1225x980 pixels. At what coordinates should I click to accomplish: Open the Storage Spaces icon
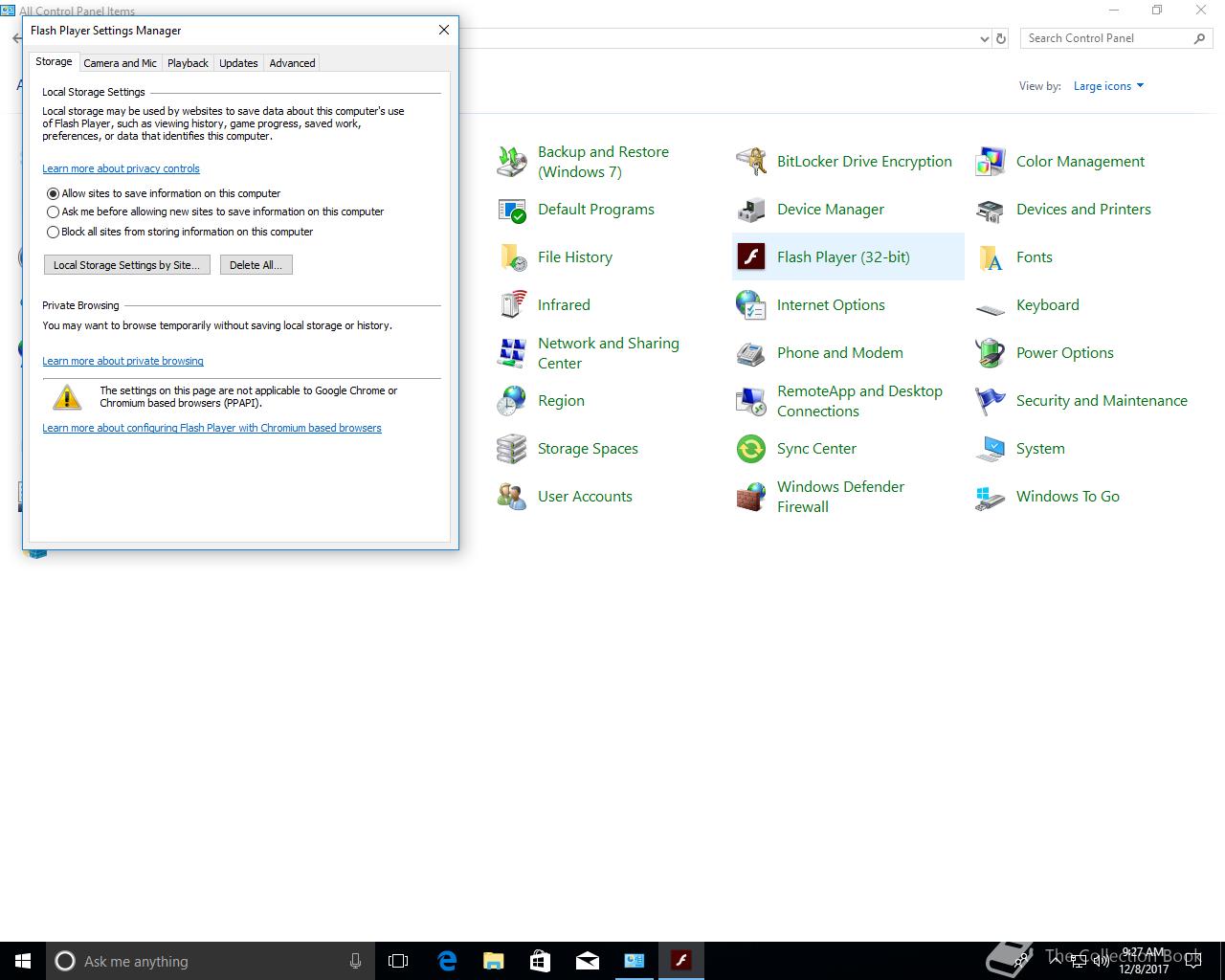click(x=512, y=449)
